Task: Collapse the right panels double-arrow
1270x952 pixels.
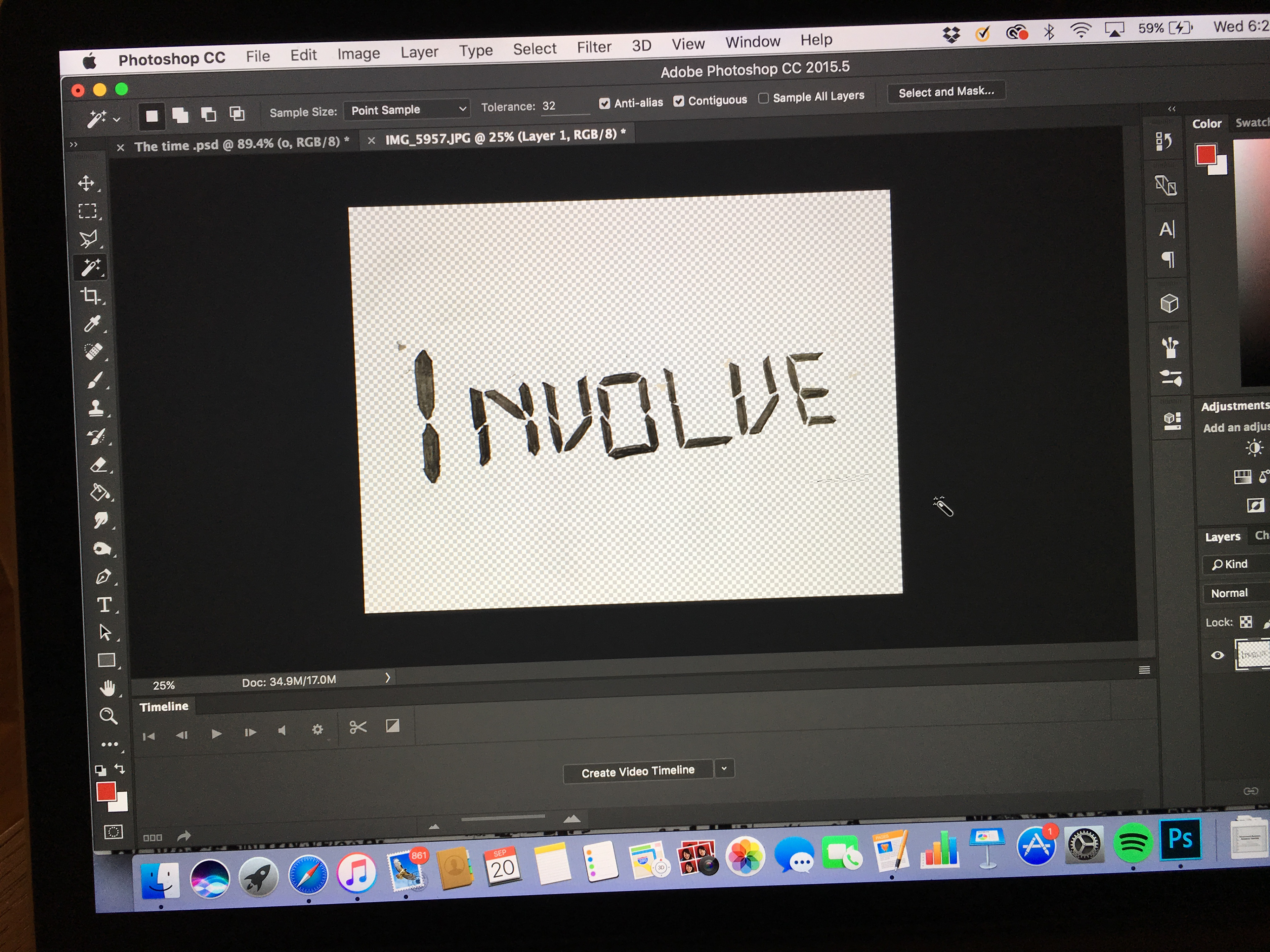Action: pyautogui.click(x=1171, y=108)
